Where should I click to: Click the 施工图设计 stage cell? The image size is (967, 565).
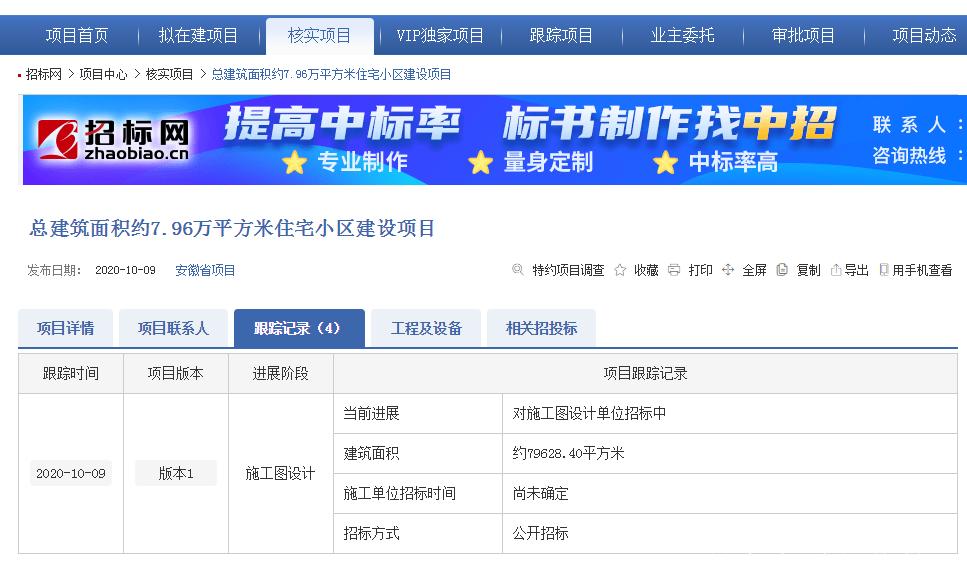tap(280, 473)
